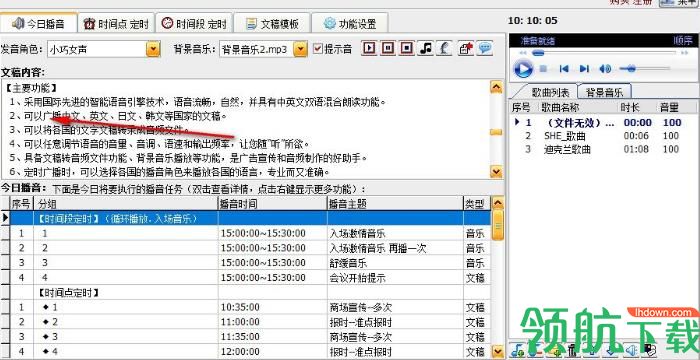Screen dimensions: 700x360
Task: Click the music note icon in script toolbar
Action: (x=425, y=48)
